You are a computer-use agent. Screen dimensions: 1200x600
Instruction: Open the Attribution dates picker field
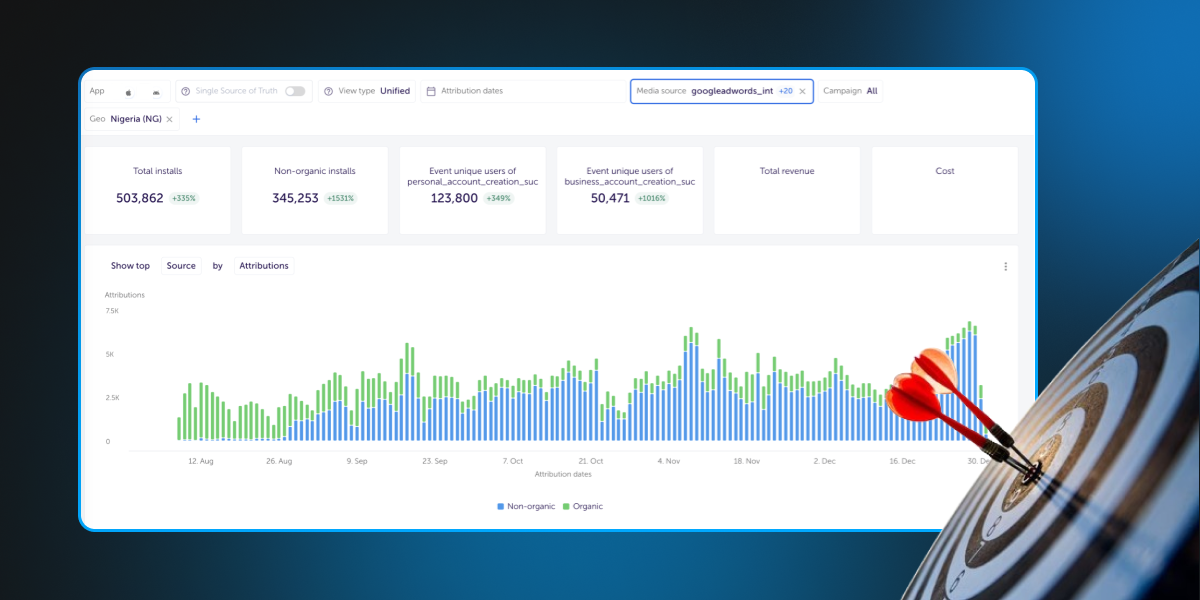[522, 91]
